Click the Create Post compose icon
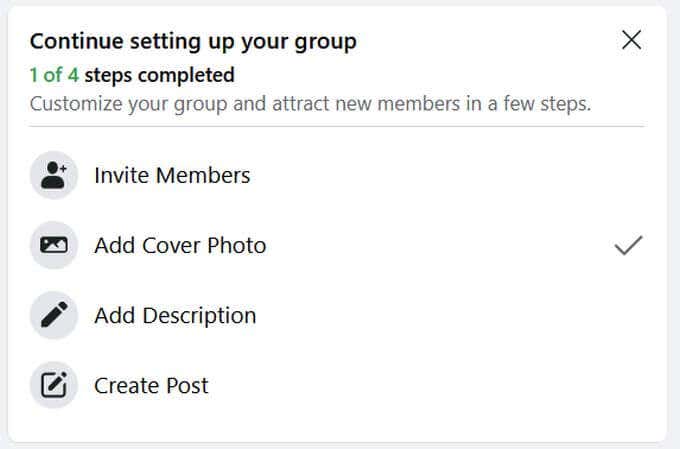The image size is (680, 449). (54, 385)
